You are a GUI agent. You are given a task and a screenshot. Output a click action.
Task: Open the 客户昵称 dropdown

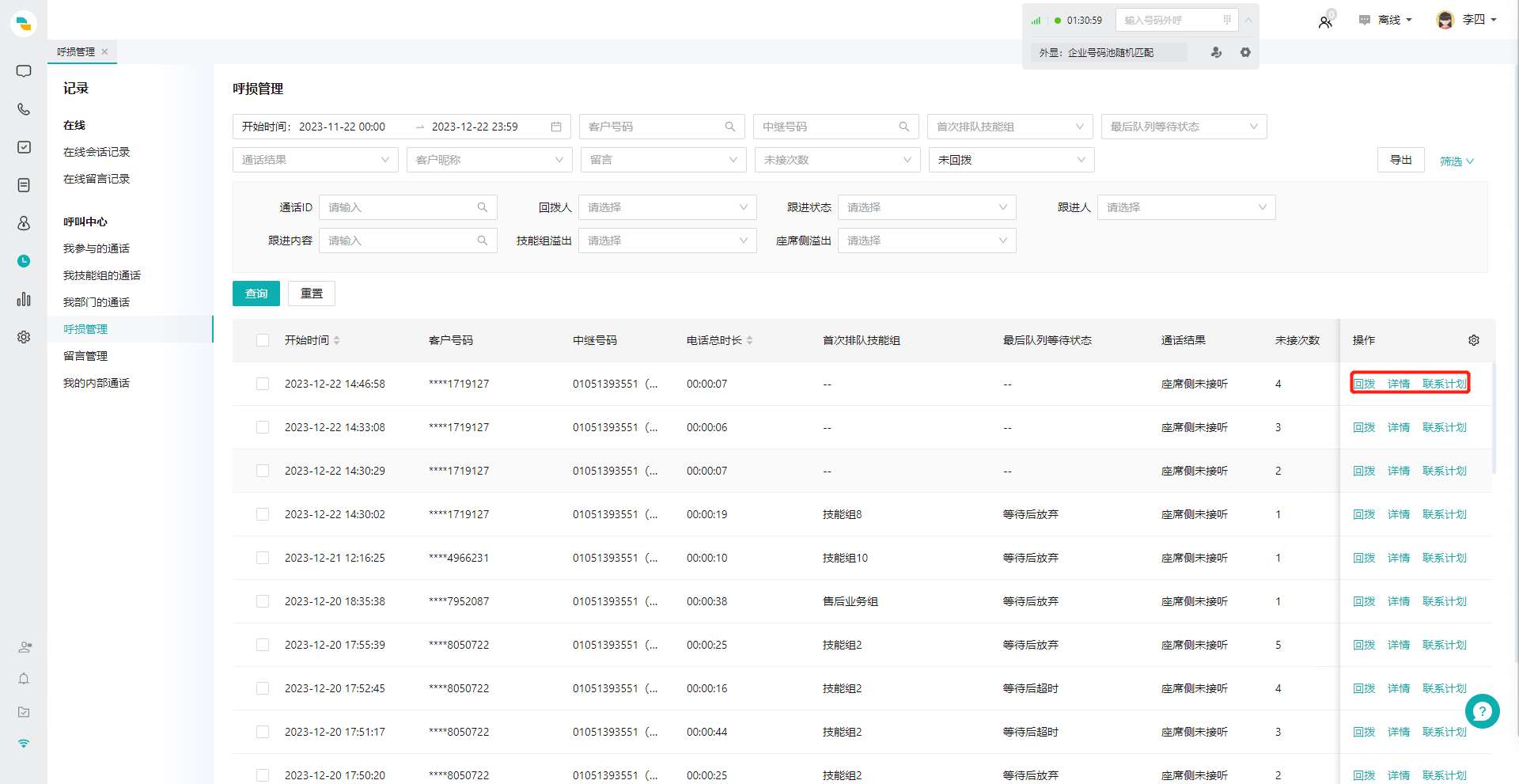(490, 160)
